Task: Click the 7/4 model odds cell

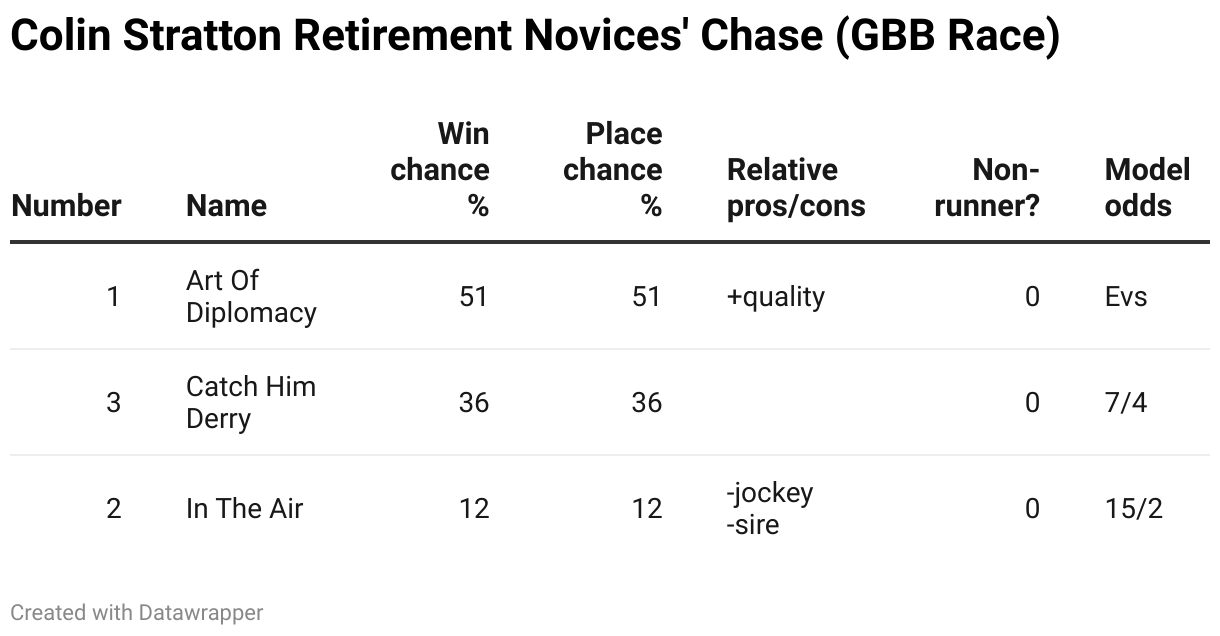Action: 1126,403
